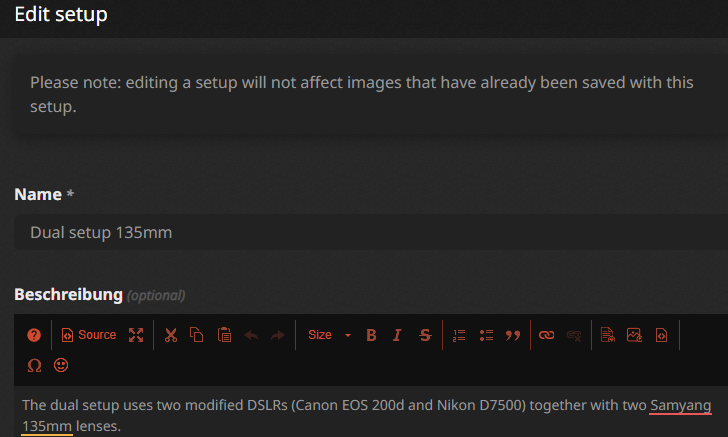
Task: Open the special character omega picker
Action: pos(34,365)
